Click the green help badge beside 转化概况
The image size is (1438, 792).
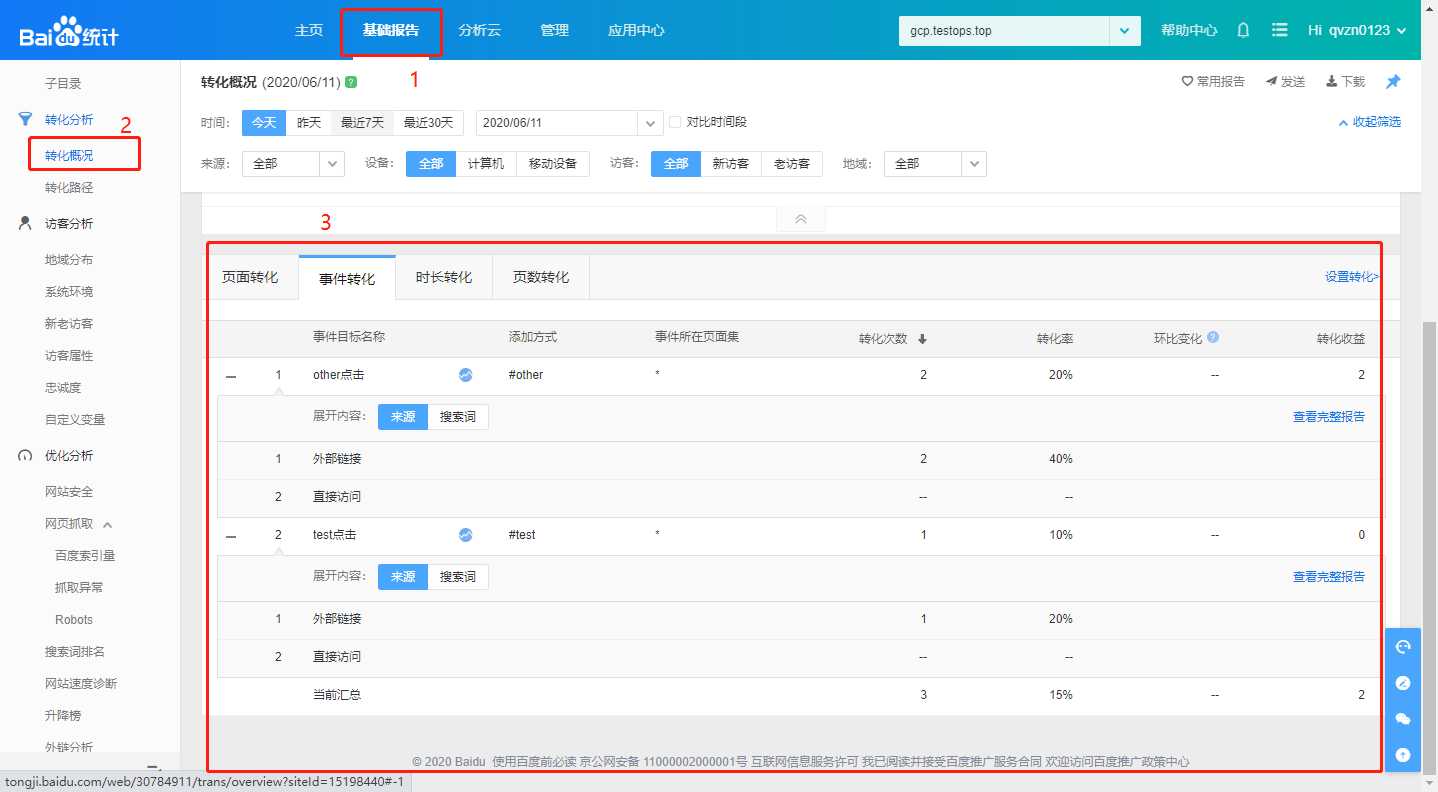(x=351, y=82)
